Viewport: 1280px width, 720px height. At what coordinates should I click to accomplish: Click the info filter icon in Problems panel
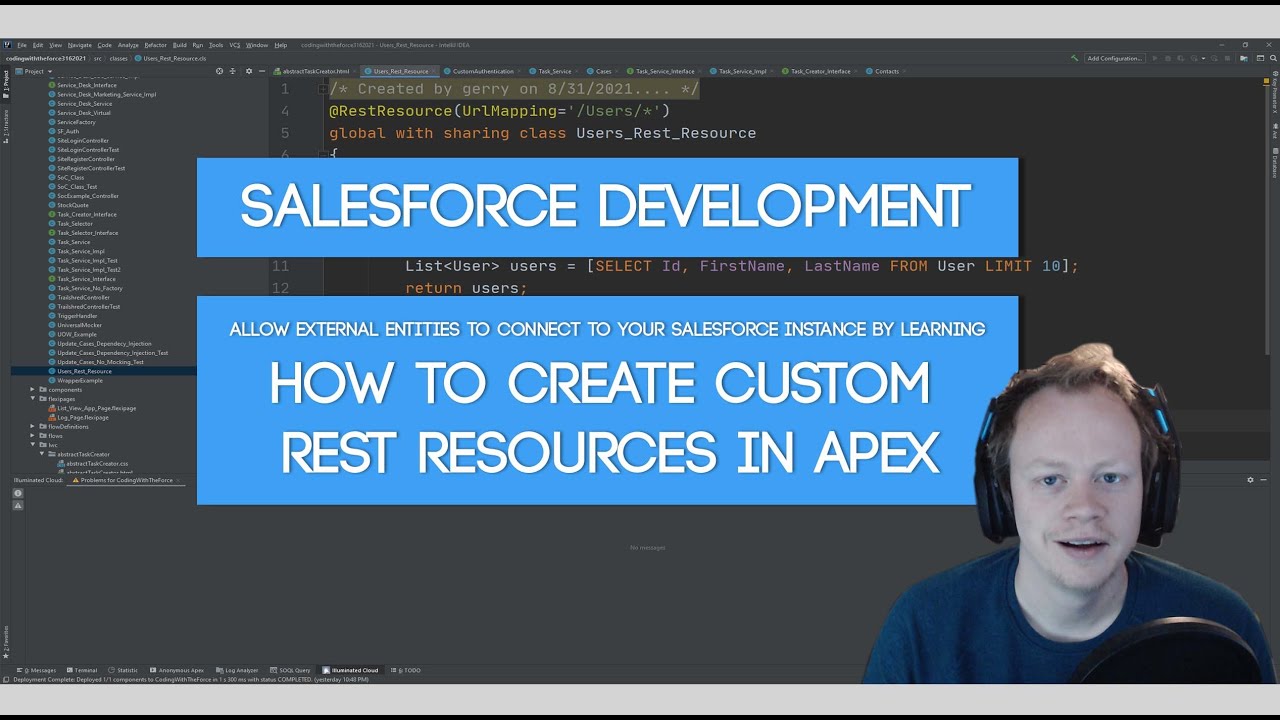[x=17, y=493]
